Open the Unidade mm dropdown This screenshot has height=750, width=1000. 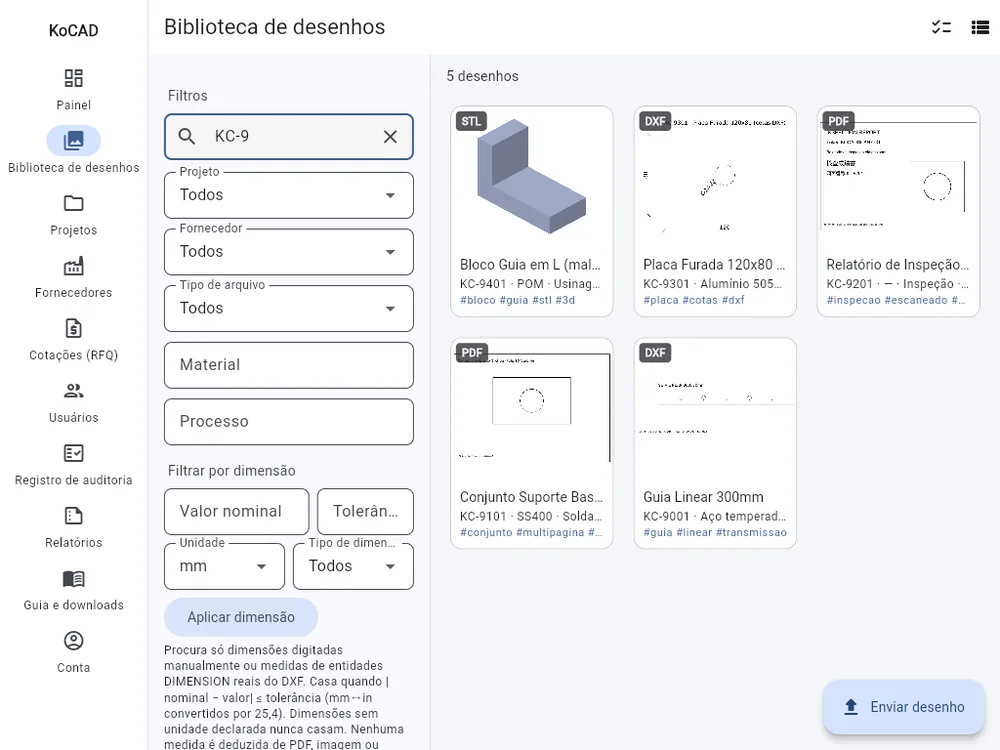[x=224, y=566]
